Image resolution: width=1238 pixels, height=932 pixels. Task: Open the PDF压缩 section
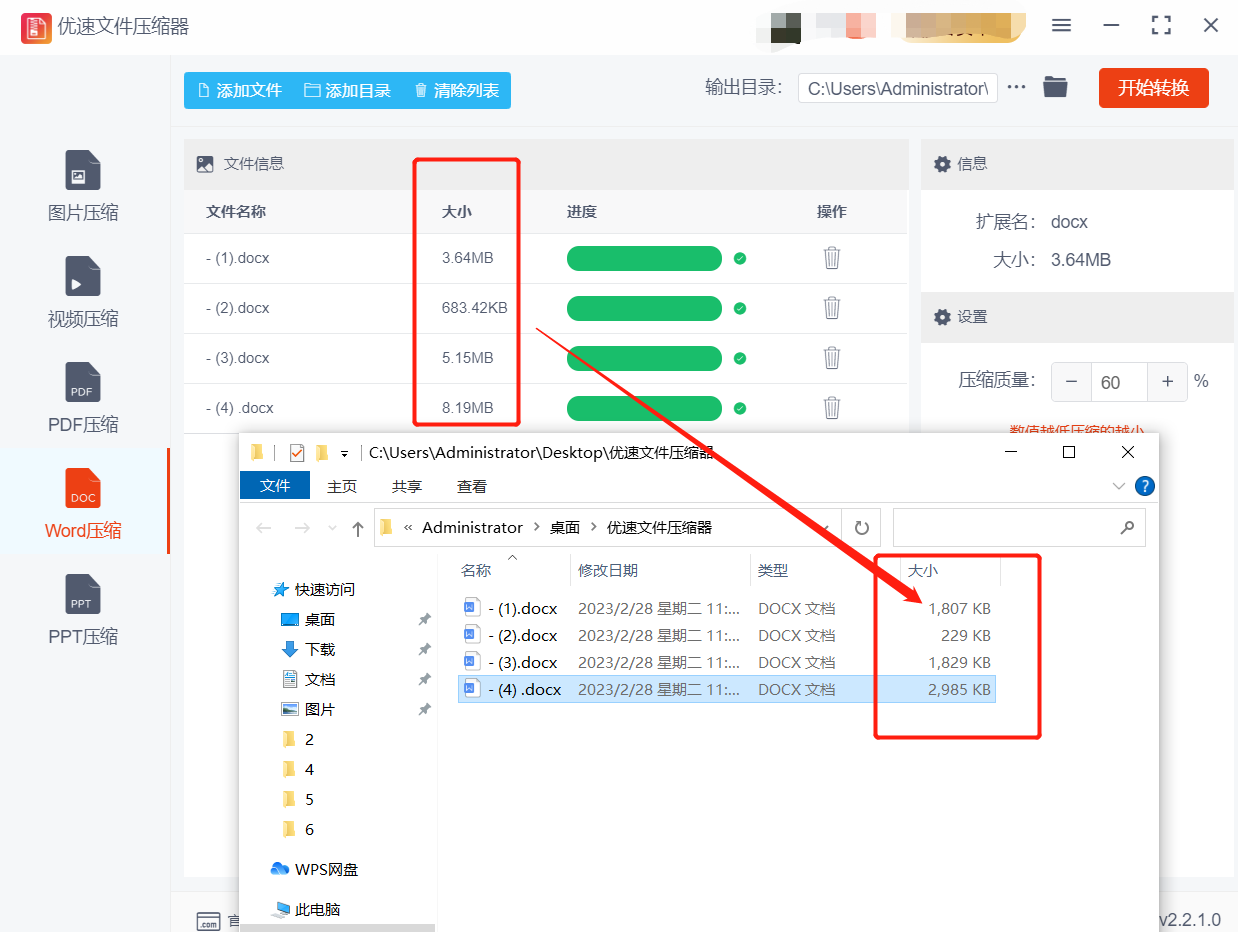(x=83, y=397)
